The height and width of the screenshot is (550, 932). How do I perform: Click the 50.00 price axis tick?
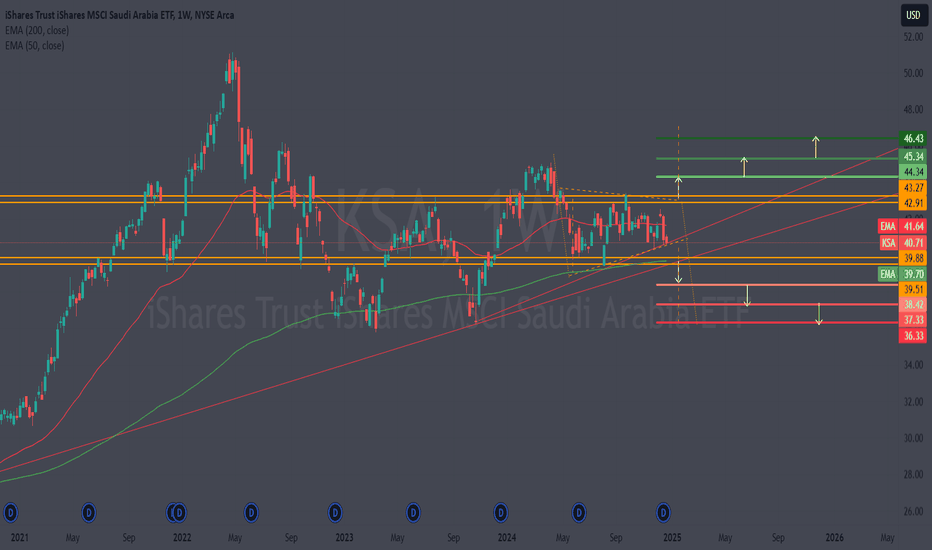(x=913, y=73)
